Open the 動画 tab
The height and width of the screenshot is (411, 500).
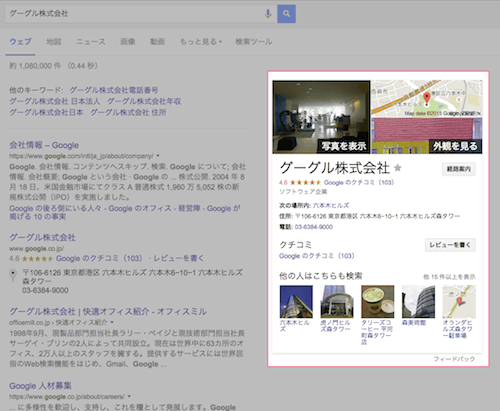coord(158,42)
